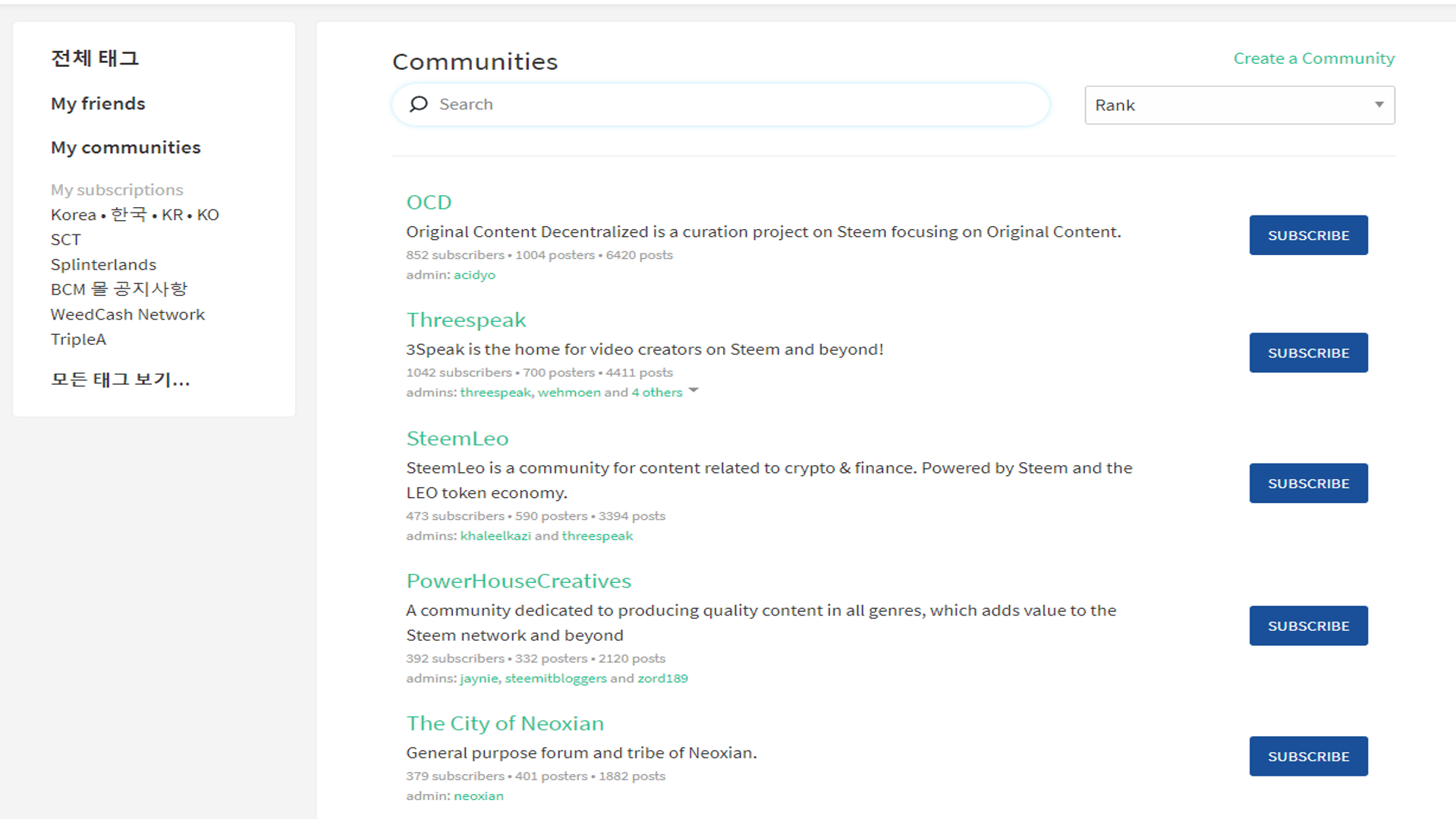Viewport: 1456px width, 819px height.
Task: Subscribe to the OCD community
Action: (x=1307, y=235)
